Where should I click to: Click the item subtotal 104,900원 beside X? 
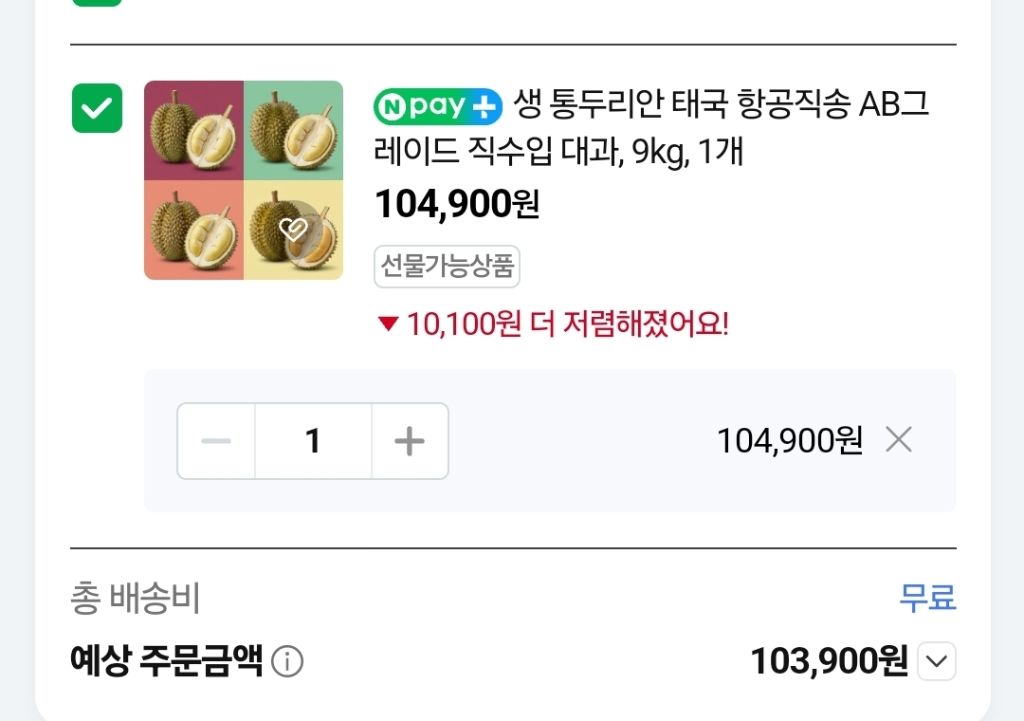pos(790,440)
